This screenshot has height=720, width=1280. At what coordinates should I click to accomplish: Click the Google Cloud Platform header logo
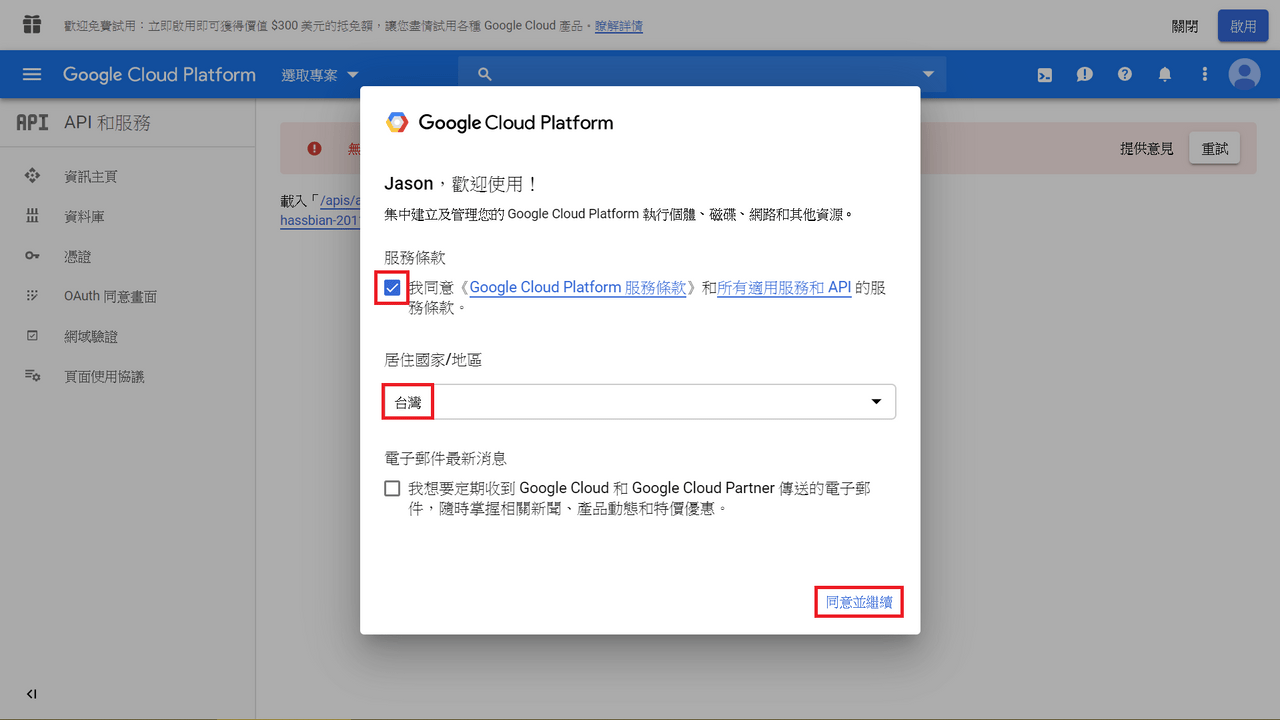click(x=159, y=75)
